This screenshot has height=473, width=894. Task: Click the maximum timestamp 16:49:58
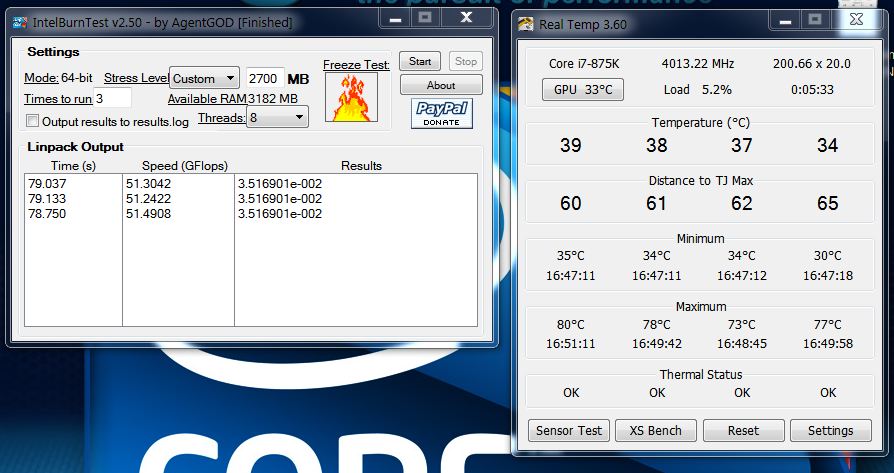(828, 344)
